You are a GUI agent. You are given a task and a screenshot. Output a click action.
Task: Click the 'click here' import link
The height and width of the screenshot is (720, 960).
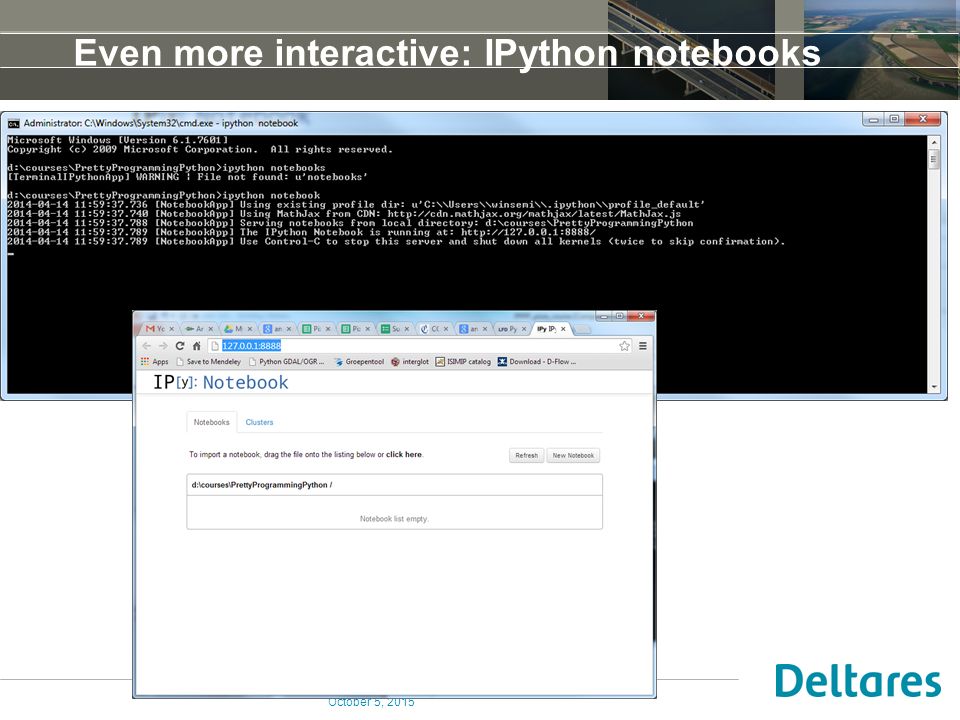403,455
